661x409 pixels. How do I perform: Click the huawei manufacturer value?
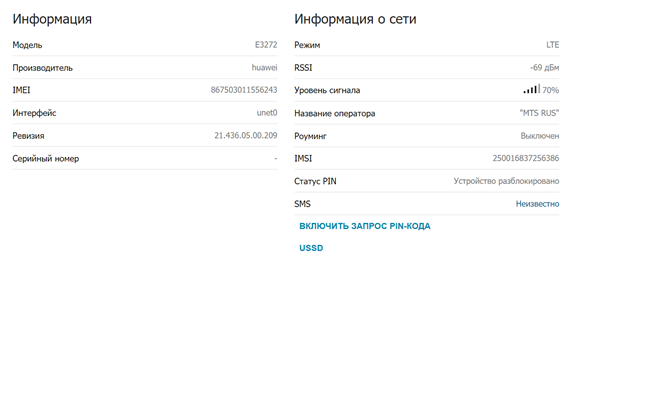264,67
